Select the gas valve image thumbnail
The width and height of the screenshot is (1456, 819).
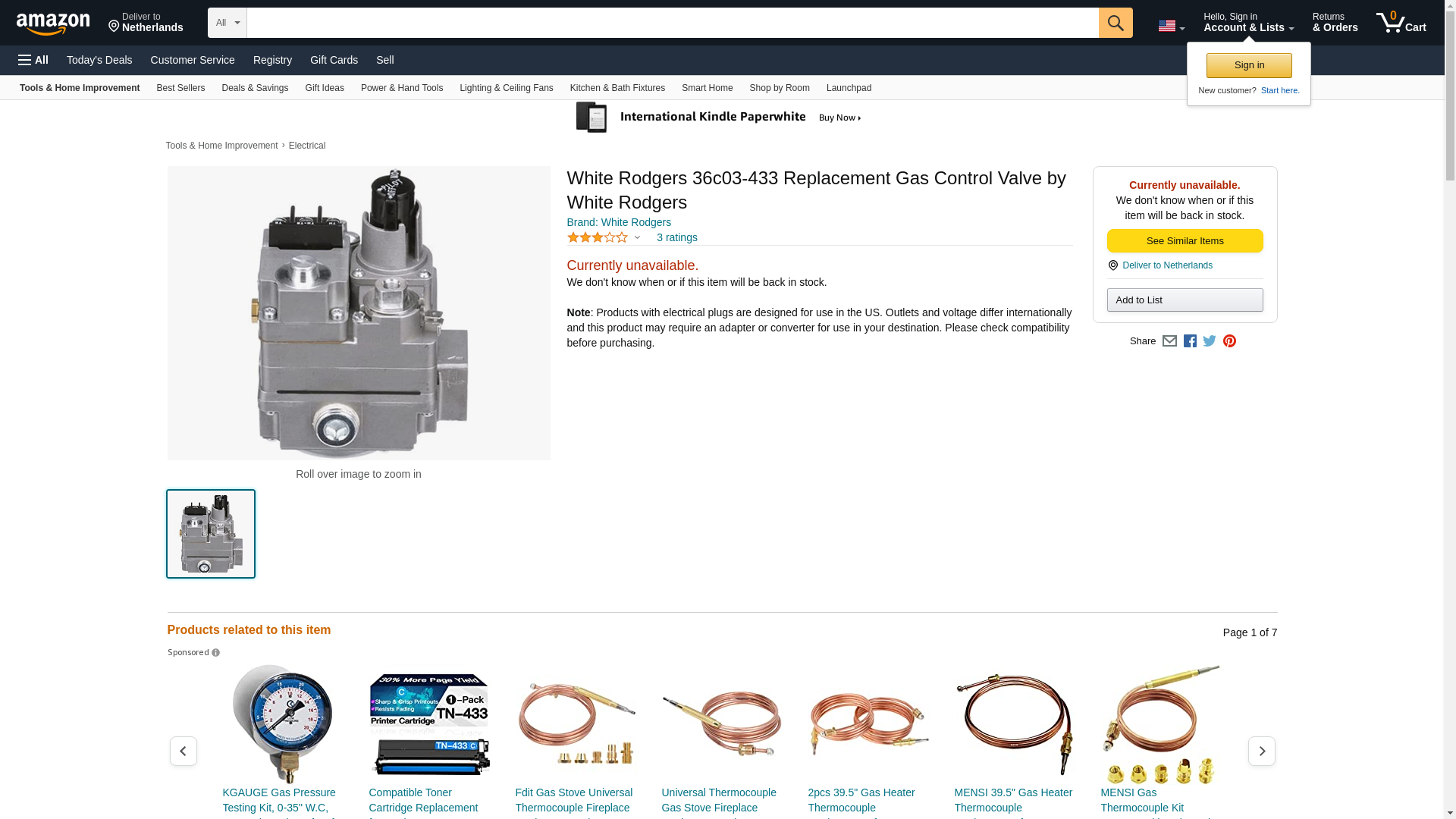click(x=211, y=534)
